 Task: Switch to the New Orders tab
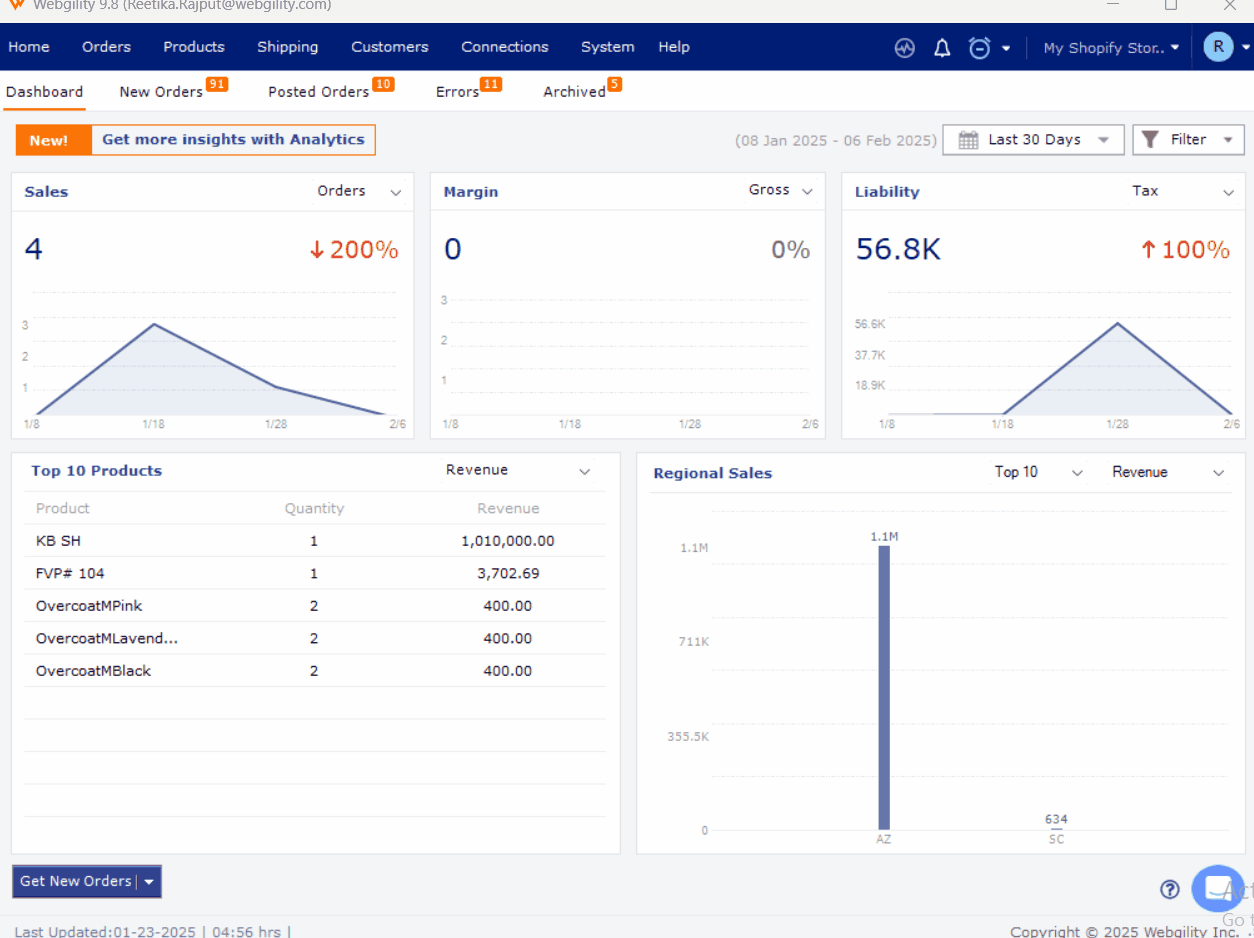(x=161, y=92)
